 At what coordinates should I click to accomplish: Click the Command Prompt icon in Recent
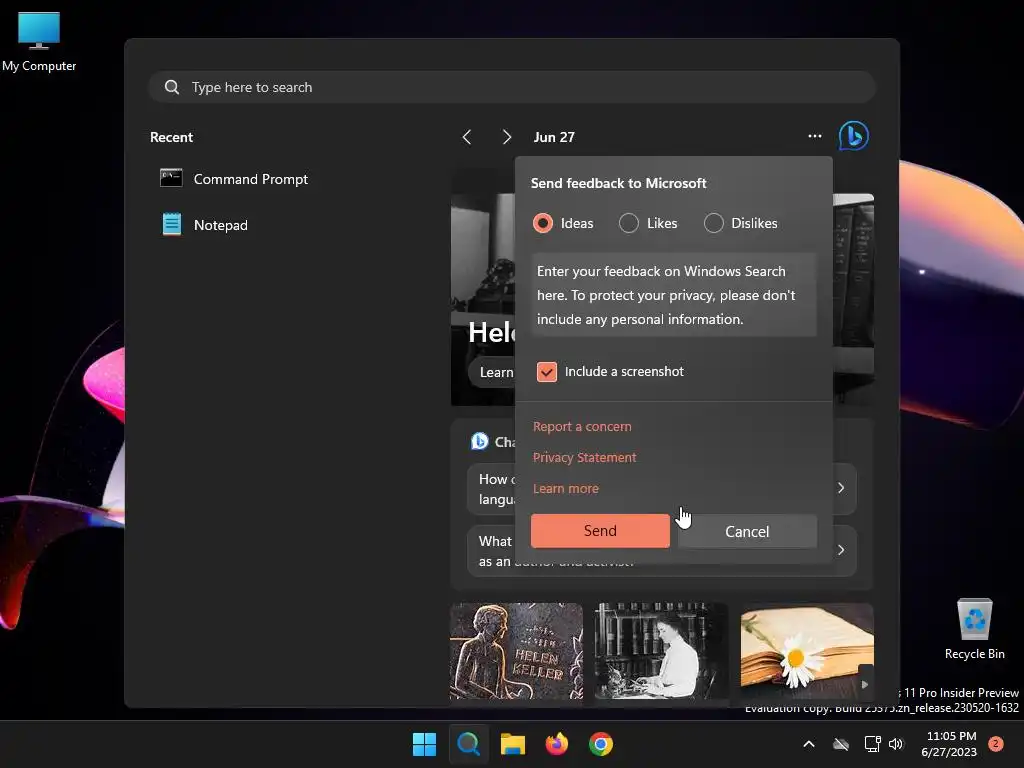pos(171,178)
